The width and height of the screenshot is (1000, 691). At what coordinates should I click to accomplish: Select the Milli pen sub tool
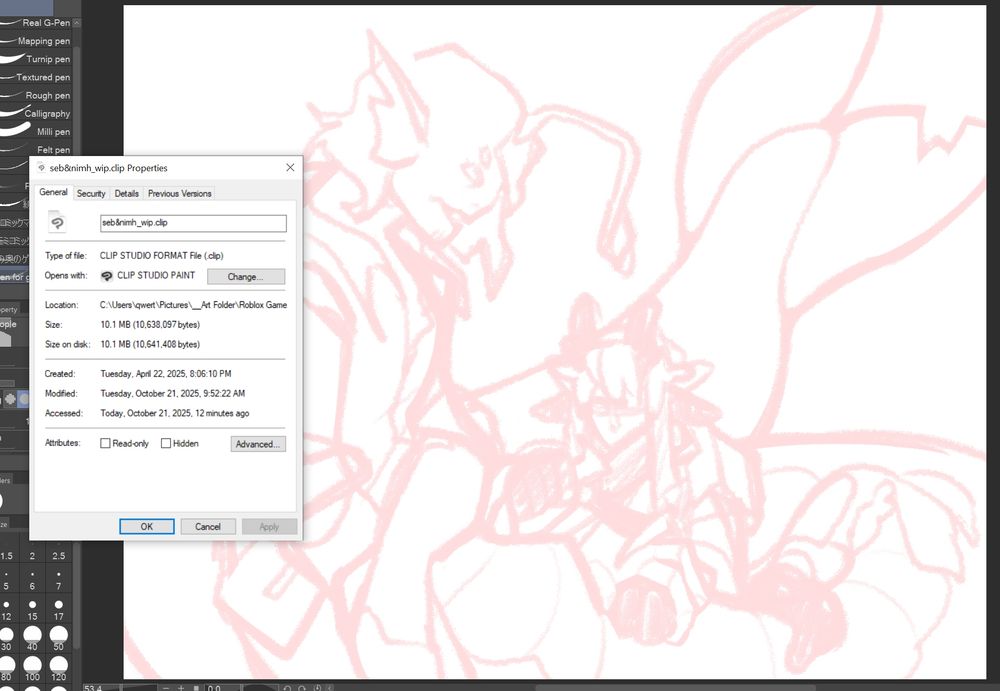click(x=36, y=131)
